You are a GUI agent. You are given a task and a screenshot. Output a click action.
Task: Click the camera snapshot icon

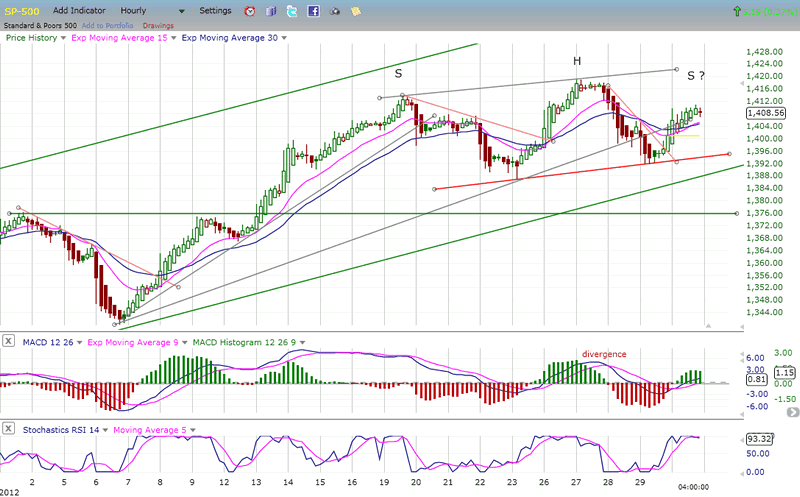coord(335,11)
